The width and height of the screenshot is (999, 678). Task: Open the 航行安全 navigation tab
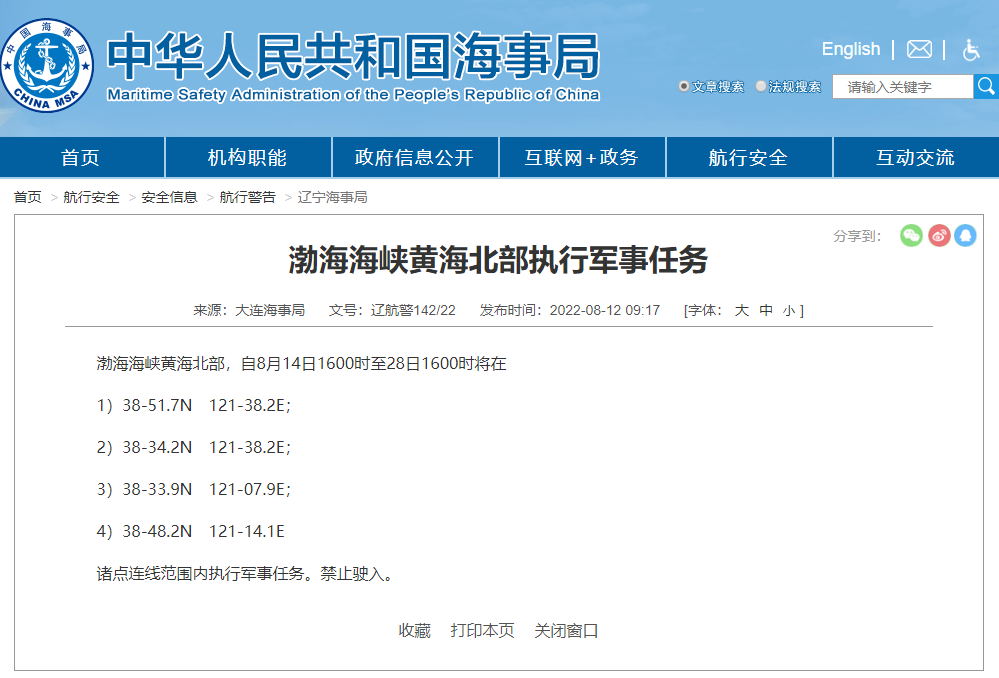[x=749, y=157]
